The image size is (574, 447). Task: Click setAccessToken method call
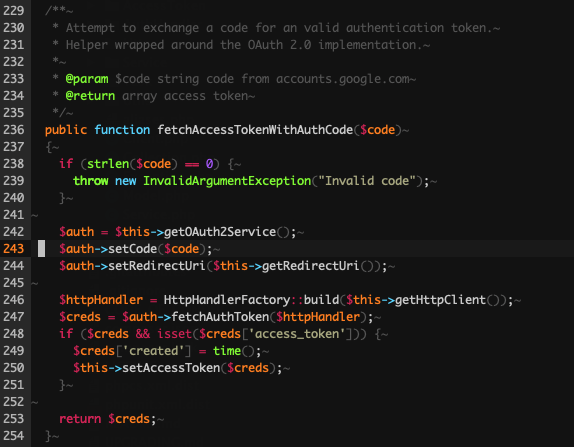(171, 368)
